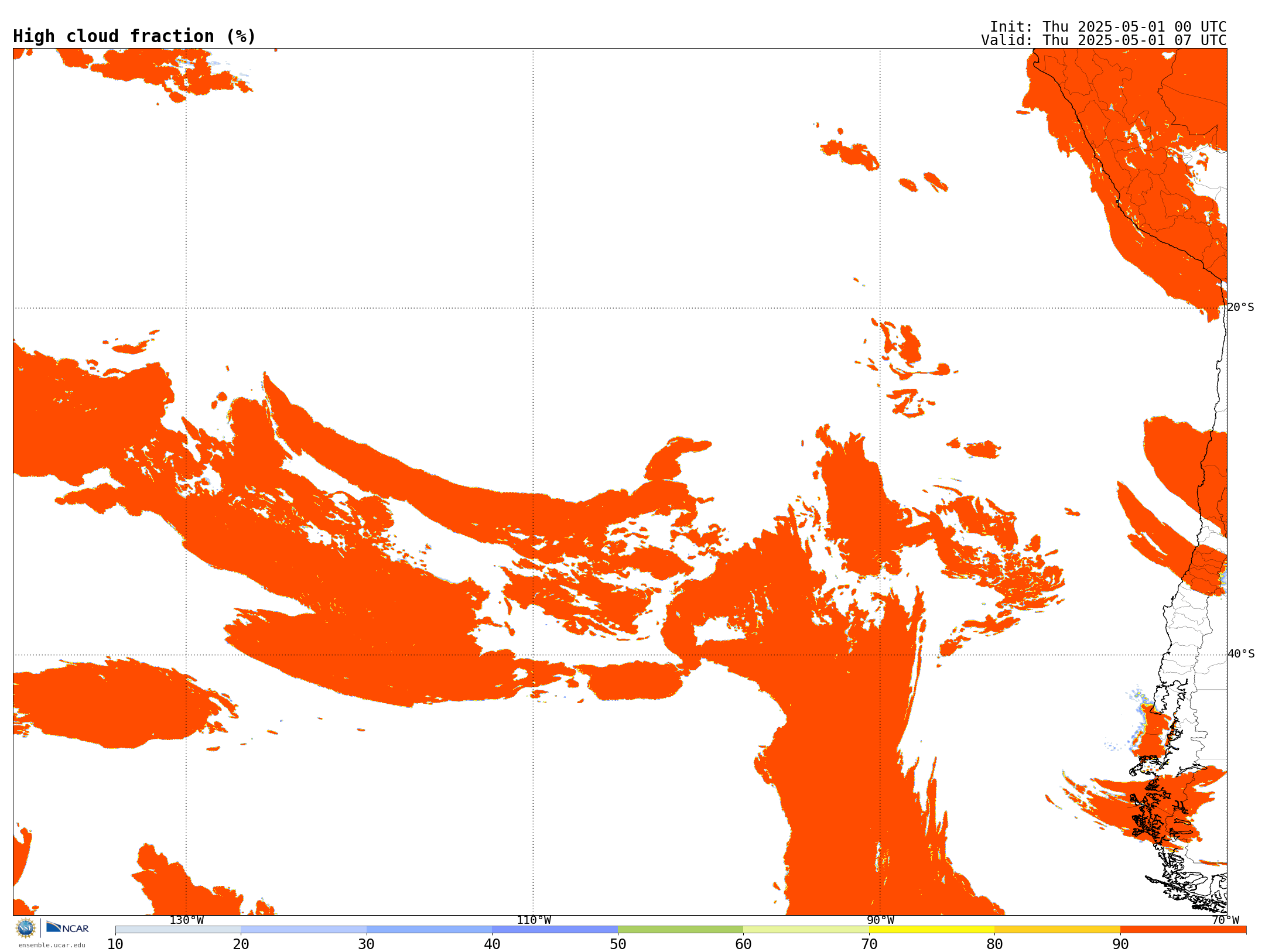Click the 70°W longitude label
Viewport: 1265px width, 952px height.
click(x=1225, y=920)
